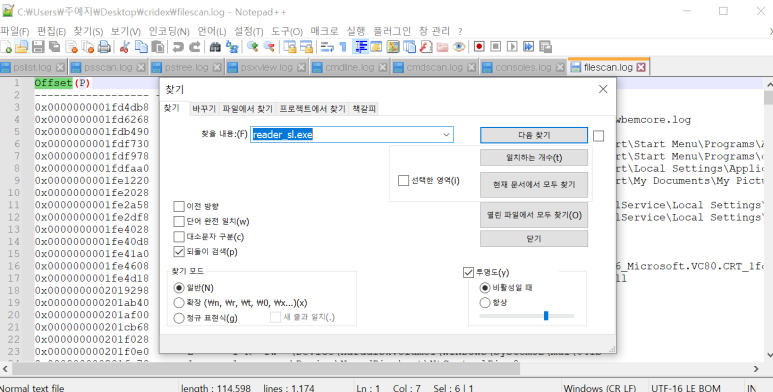Screen dimensions: 773x392
Task: Click 열린 파일에서 모두 찾기(O) button
Action: [x=534, y=215]
